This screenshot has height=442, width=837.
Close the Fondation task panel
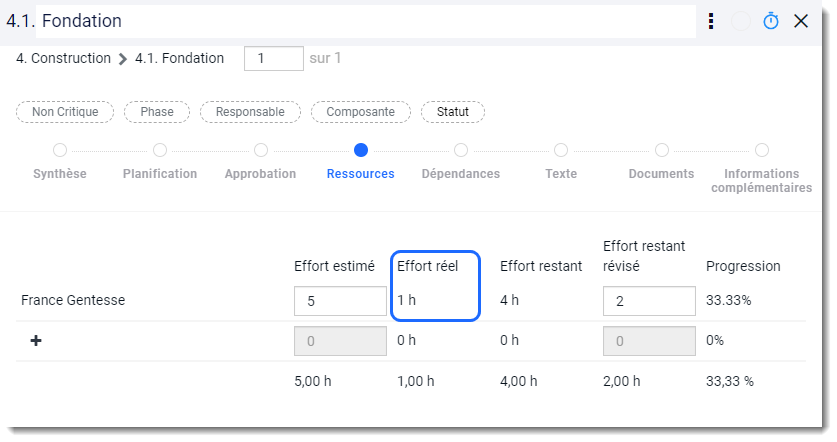point(801,21)
